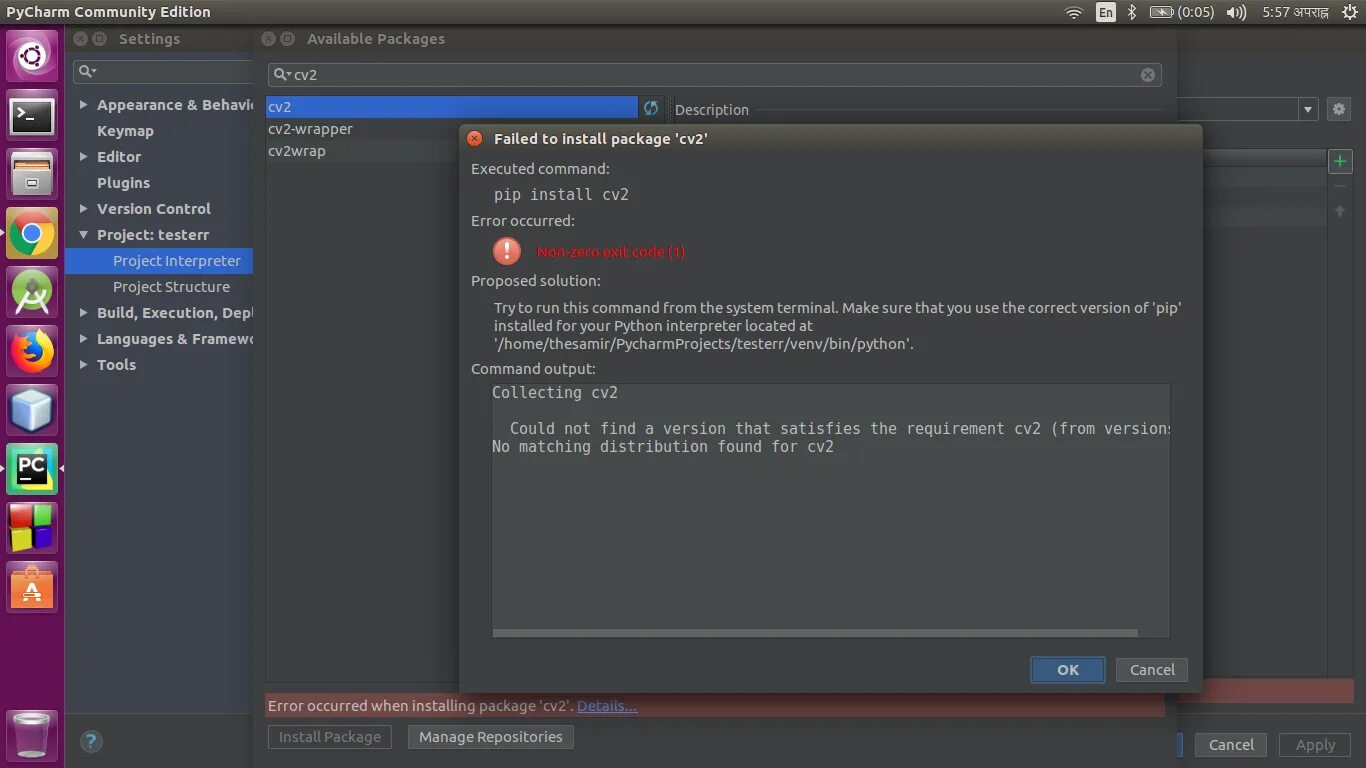Expand Build, Execution, Deployment section
1366x768 pixels.
tap(84, 313)
